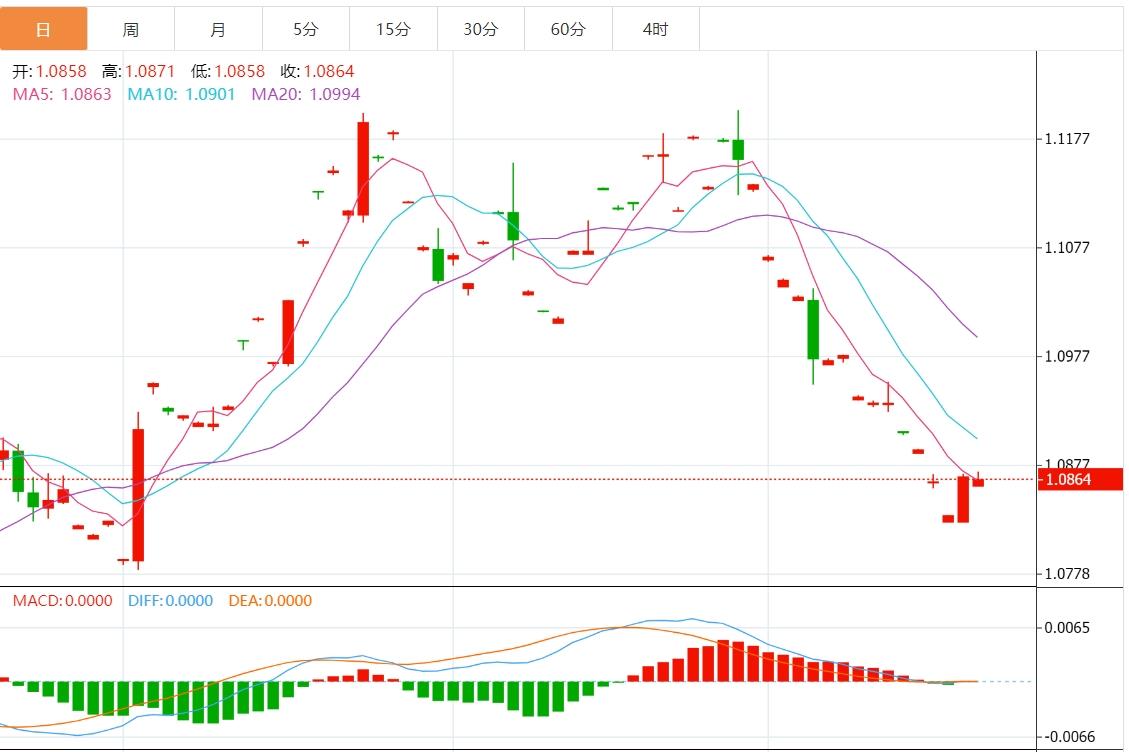Click the DIFF indicator label
This screenshot has height=752, width=1129.
(x=170, y=601)
